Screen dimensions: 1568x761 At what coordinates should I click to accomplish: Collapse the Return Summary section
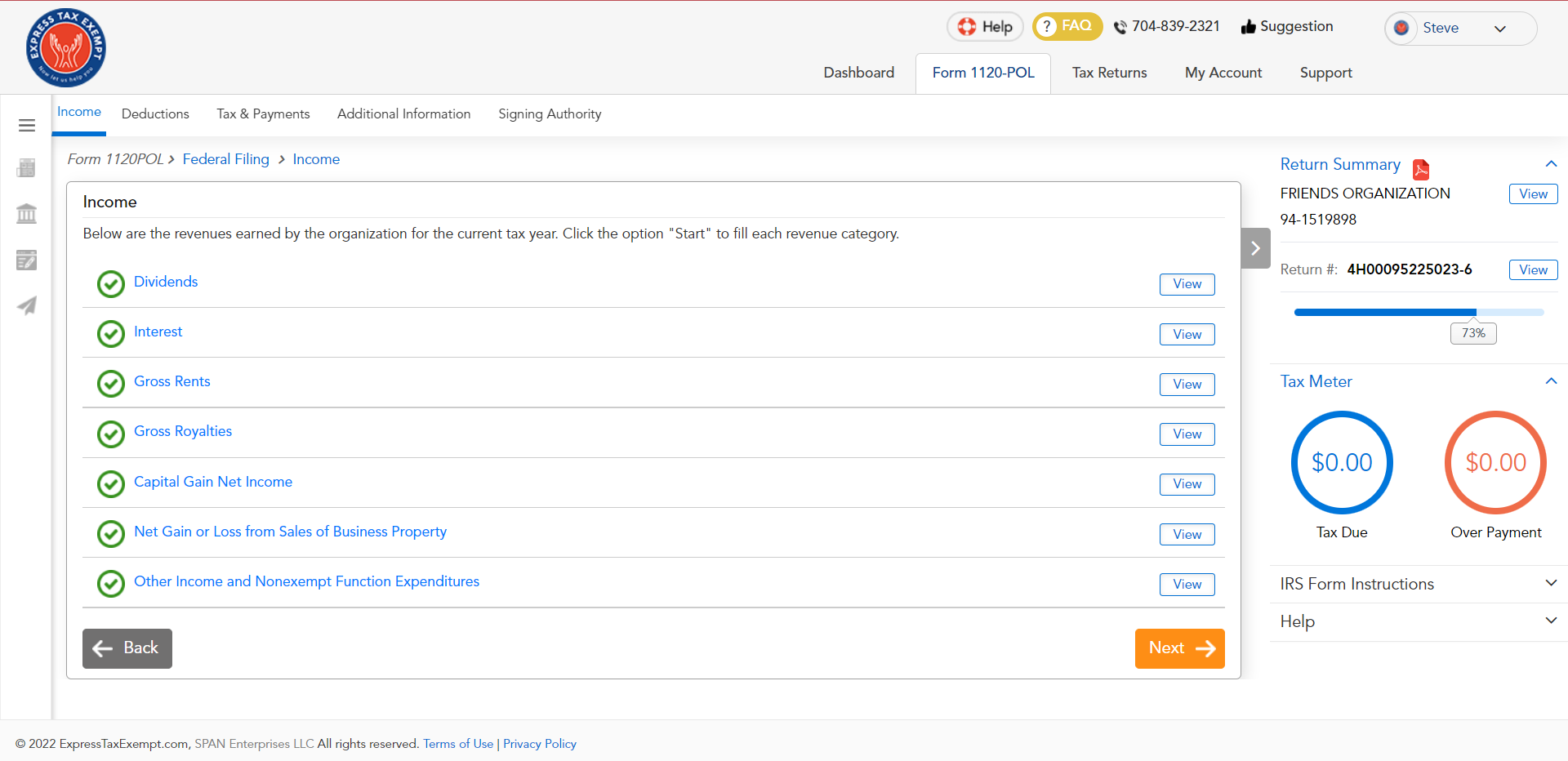coord(1551,164)
